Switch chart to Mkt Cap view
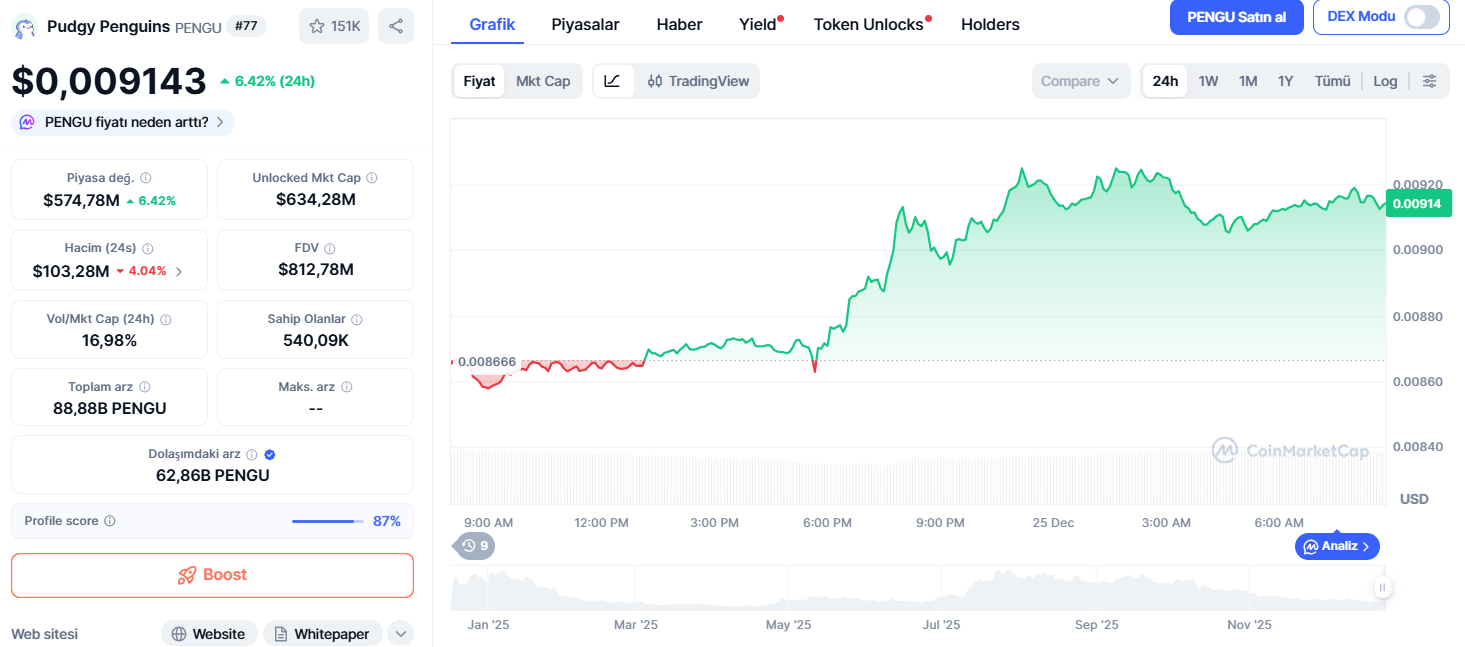This screenshot has height=647, width=1465. [x=543, y=81]
